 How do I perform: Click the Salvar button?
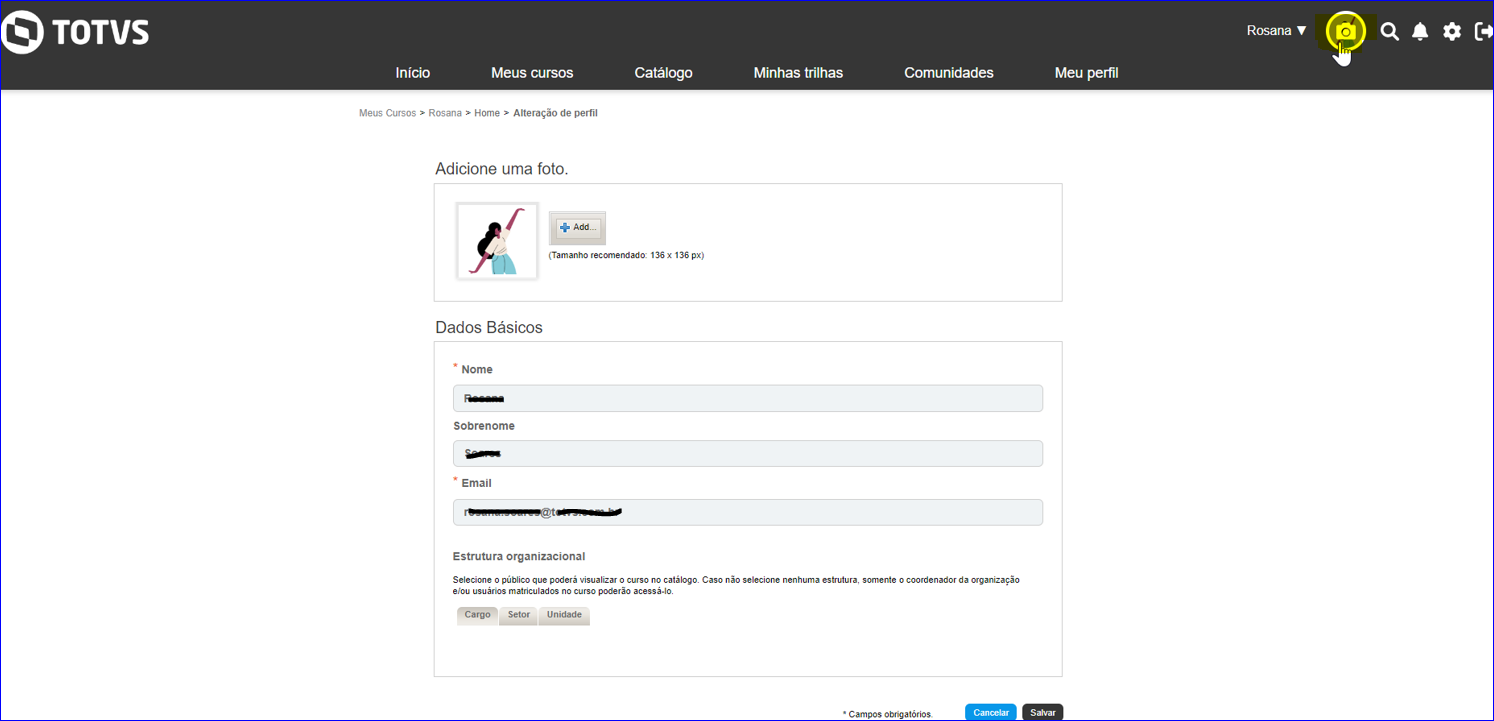[1043, 712]
